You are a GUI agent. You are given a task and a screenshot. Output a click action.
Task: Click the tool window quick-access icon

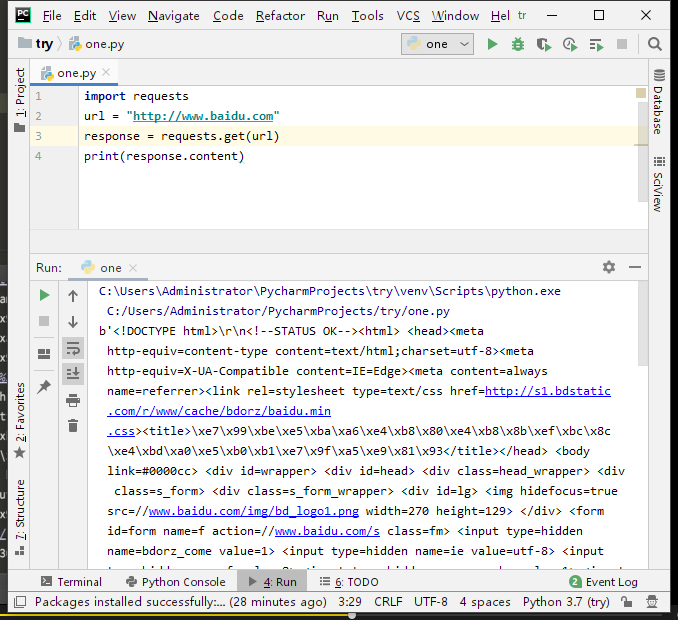coord(19,602)
